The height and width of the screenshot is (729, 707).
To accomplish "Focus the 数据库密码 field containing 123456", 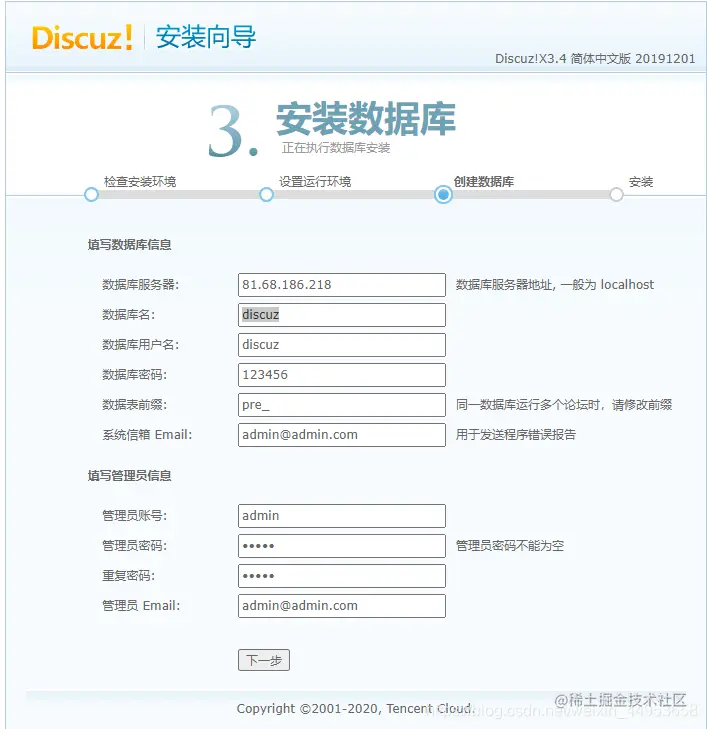I will 342,375.
